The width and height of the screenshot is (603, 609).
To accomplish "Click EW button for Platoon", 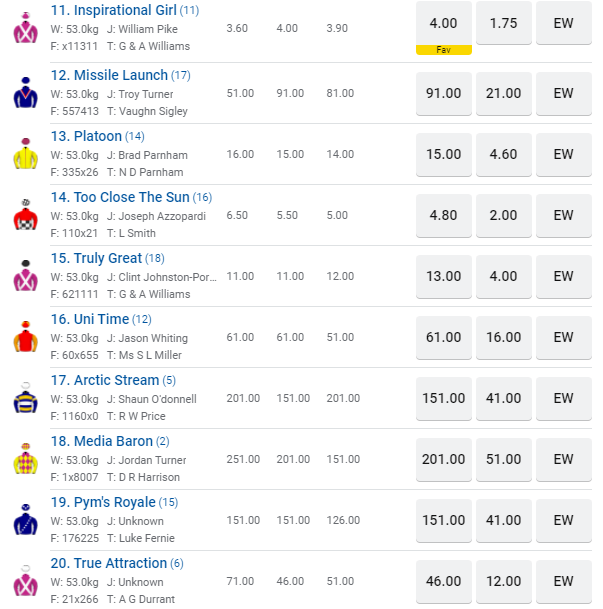I will click(x=564, y=154).
